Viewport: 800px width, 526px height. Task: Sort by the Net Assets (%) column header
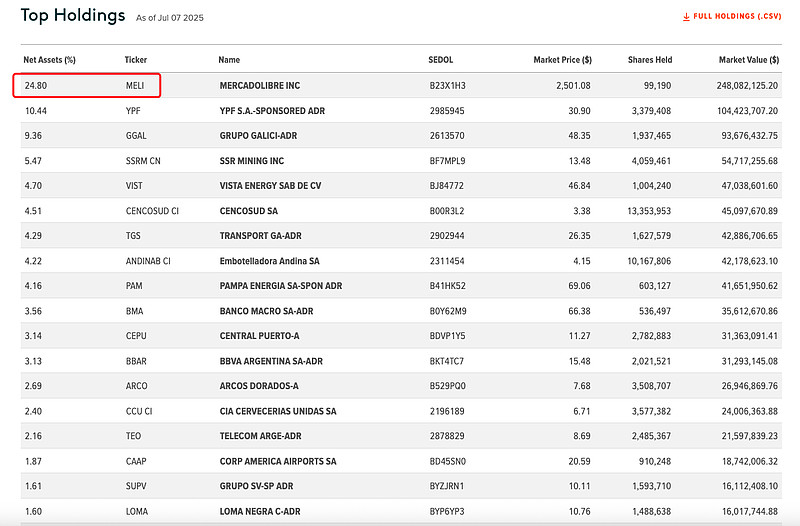coord(49,60)
